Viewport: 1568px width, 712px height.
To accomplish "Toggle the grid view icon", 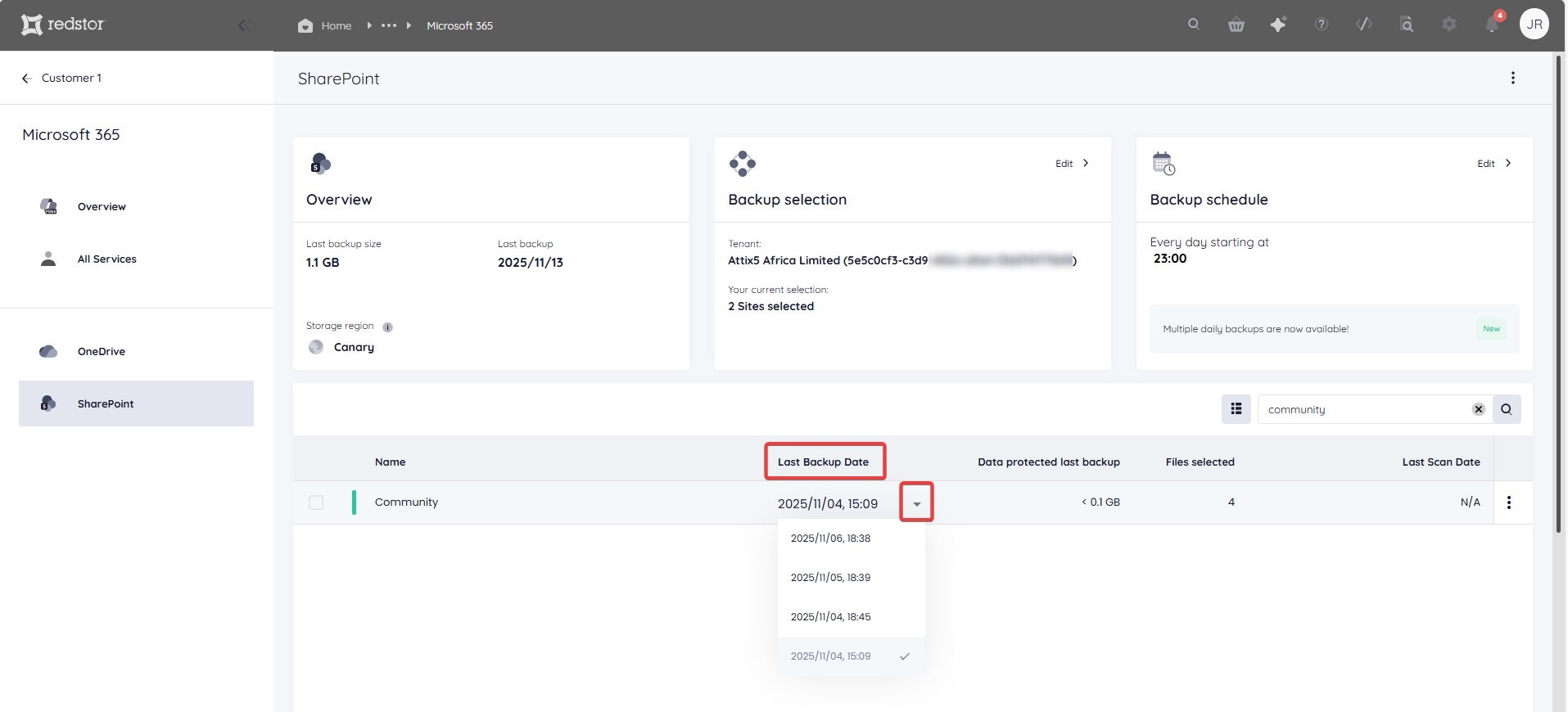I will pos(1236,409).
